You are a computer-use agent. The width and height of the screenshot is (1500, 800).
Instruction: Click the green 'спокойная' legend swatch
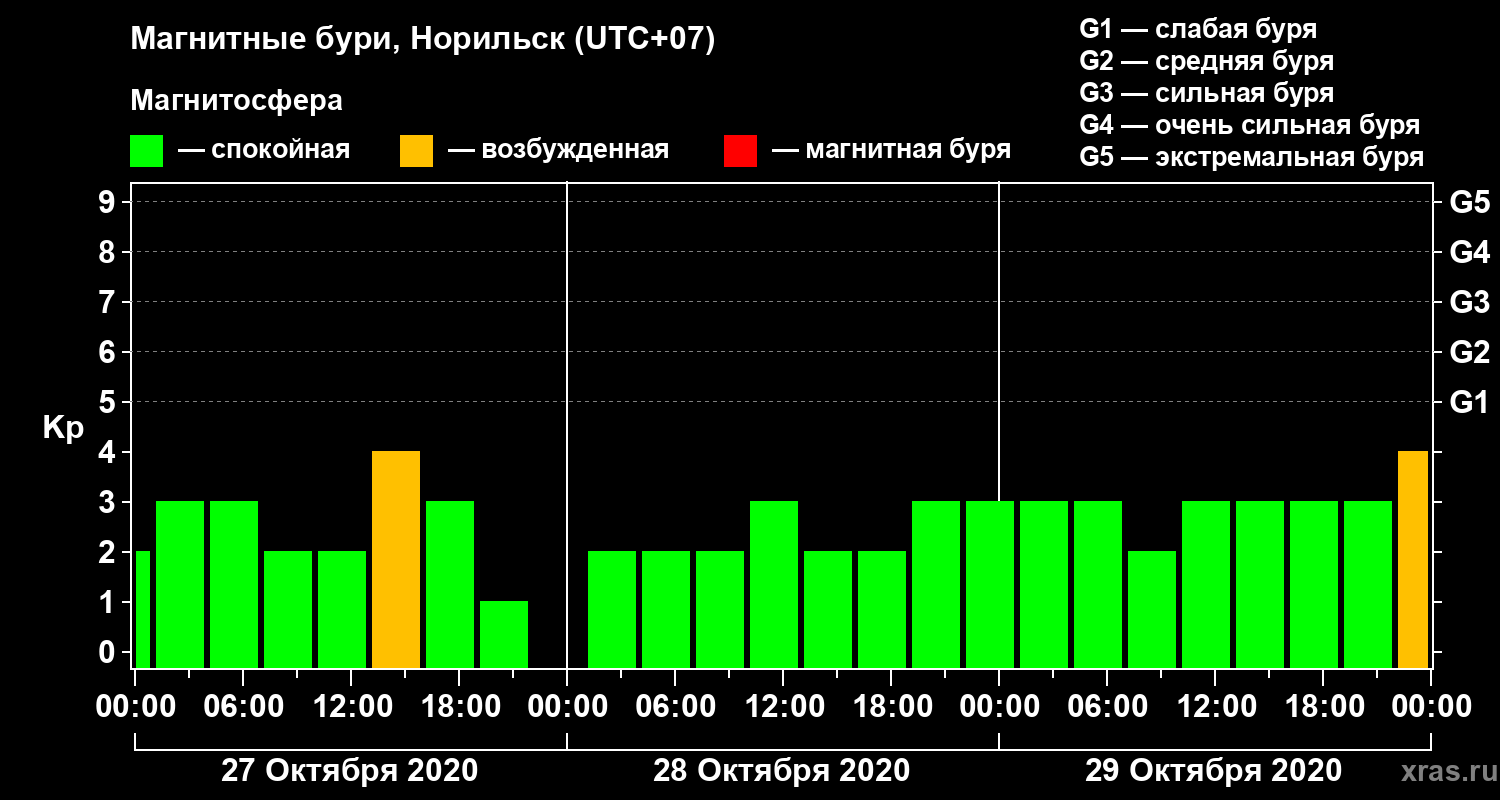[x=146, y=150]
